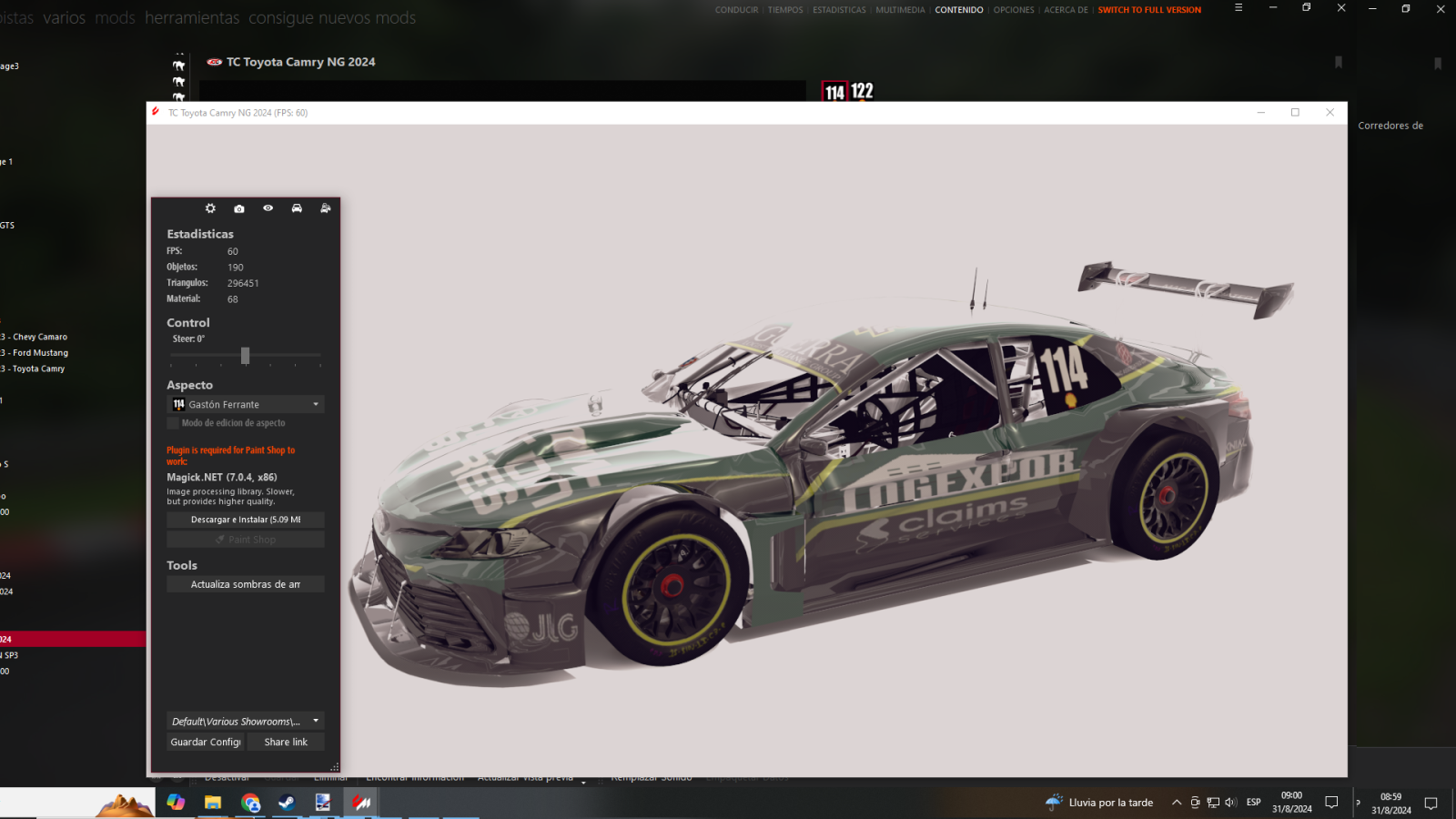Click Actualiza sombras button under Tools

(246, 584)
